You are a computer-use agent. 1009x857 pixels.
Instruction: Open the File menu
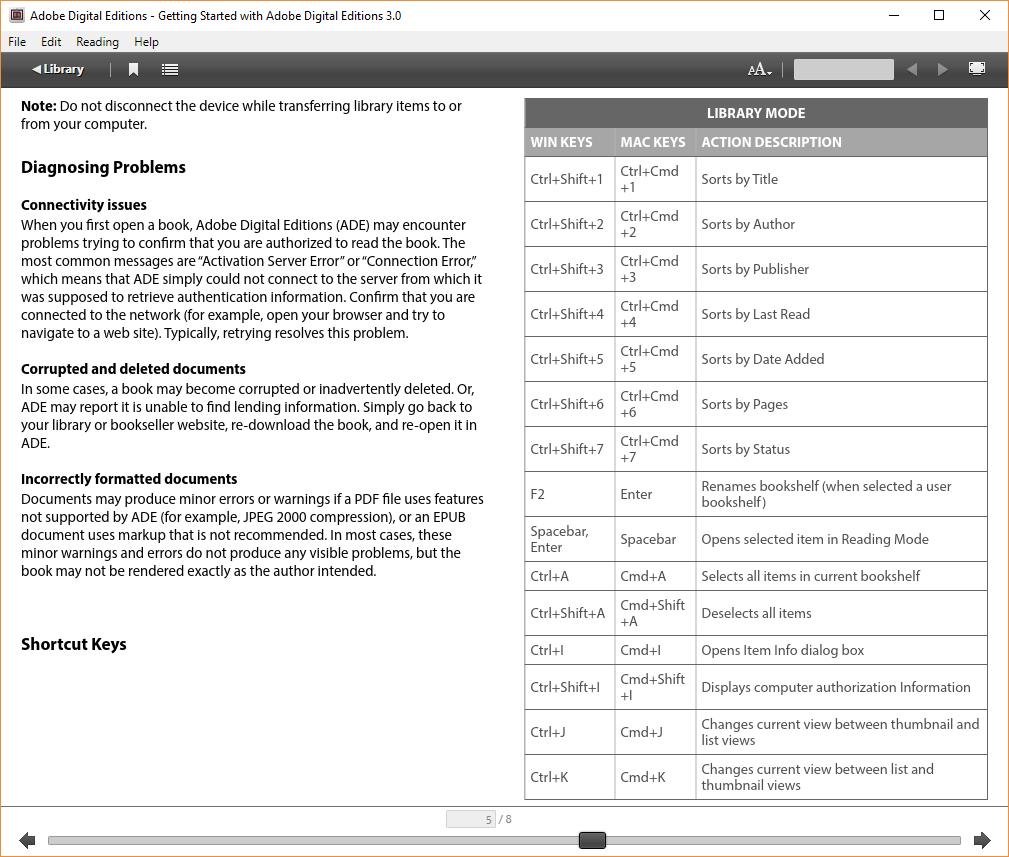(17, 42)
